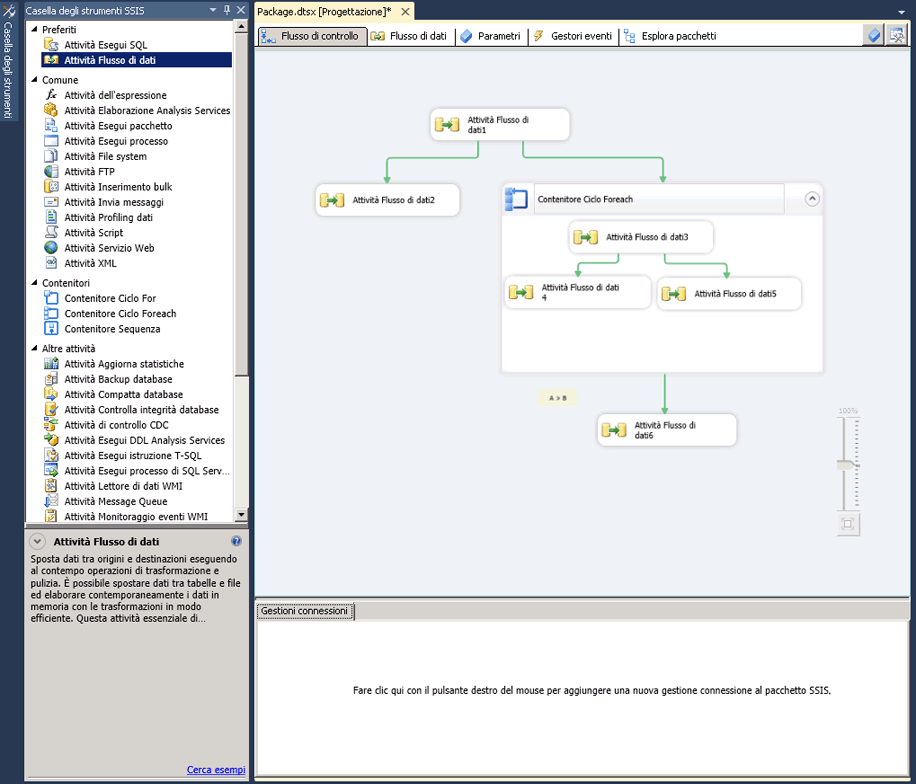This screenshot has height=784, width=916.
Task: Click variables icon at designer top right
Action: tap(874, 36)
